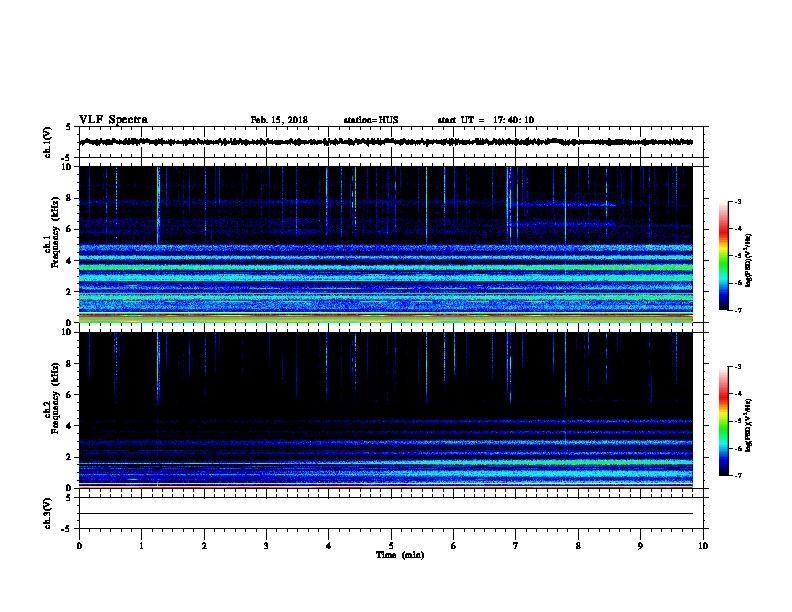The image size is (792, 612).
Task: Select the date 'Feb. 15, 2018'
Action: point(279,120)
